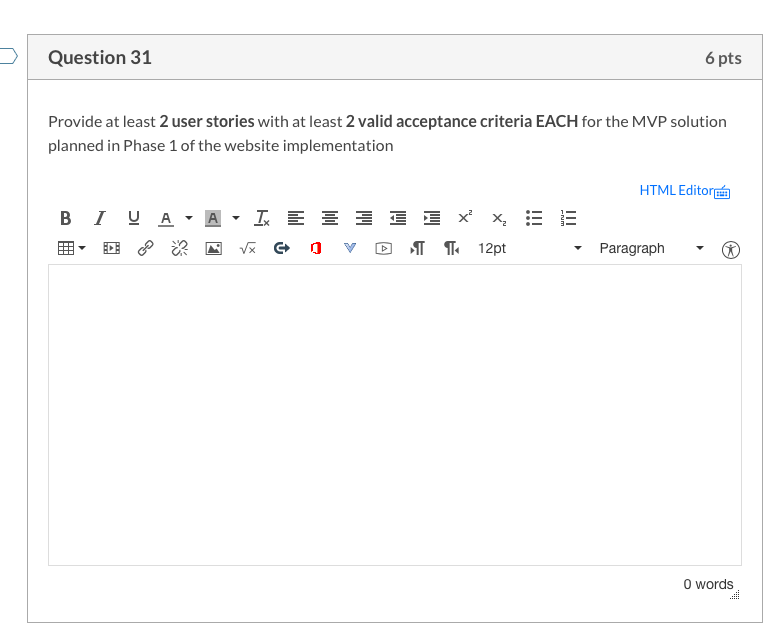Click the blue V-shaped tool icon

point(350,247)
